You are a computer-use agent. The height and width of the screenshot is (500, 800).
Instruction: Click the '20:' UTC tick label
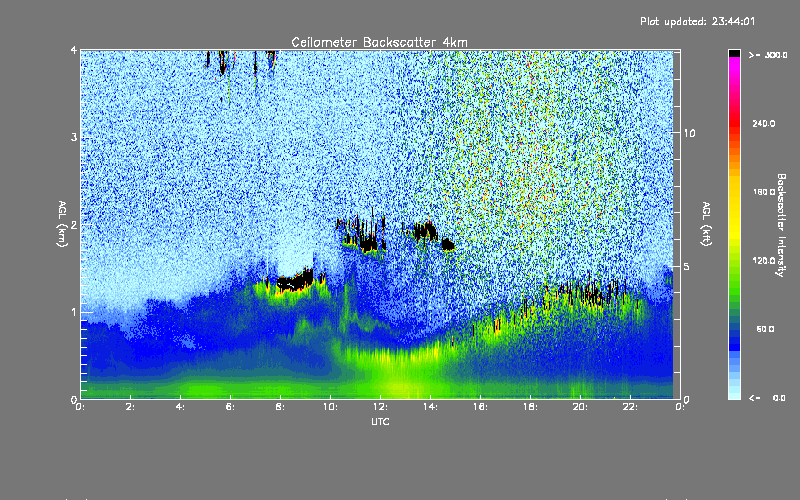point(580,407)
